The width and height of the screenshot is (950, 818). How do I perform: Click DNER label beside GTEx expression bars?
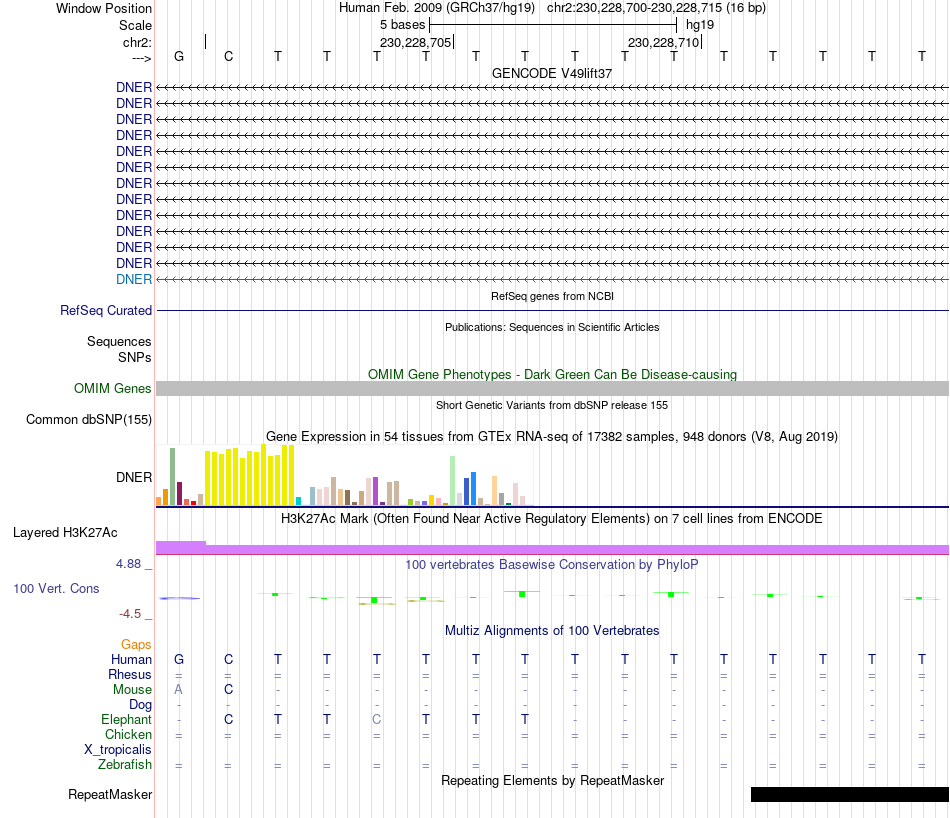[134, 477]
